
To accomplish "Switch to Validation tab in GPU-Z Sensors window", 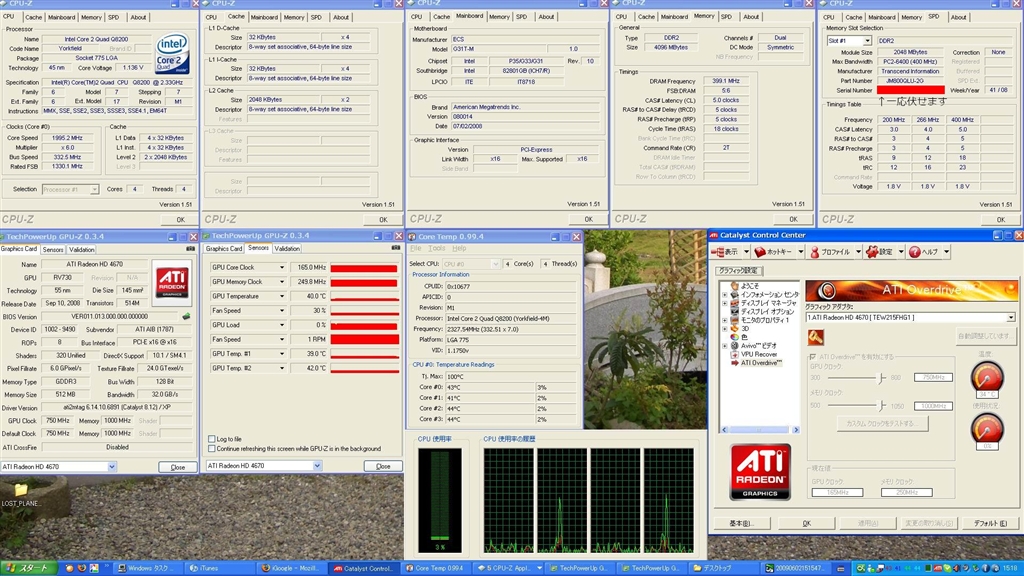I will [x=287, y=248].
